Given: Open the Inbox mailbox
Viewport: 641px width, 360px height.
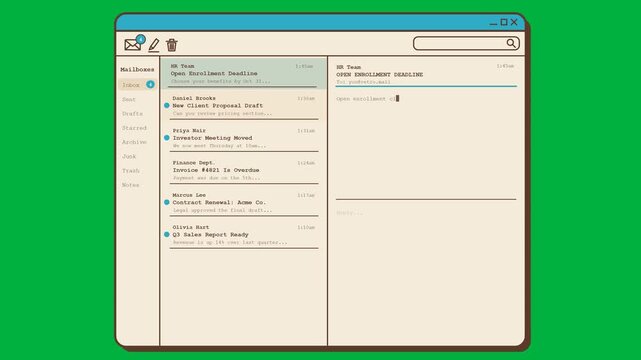Looking at the screenshot, I should pos(137,85).
